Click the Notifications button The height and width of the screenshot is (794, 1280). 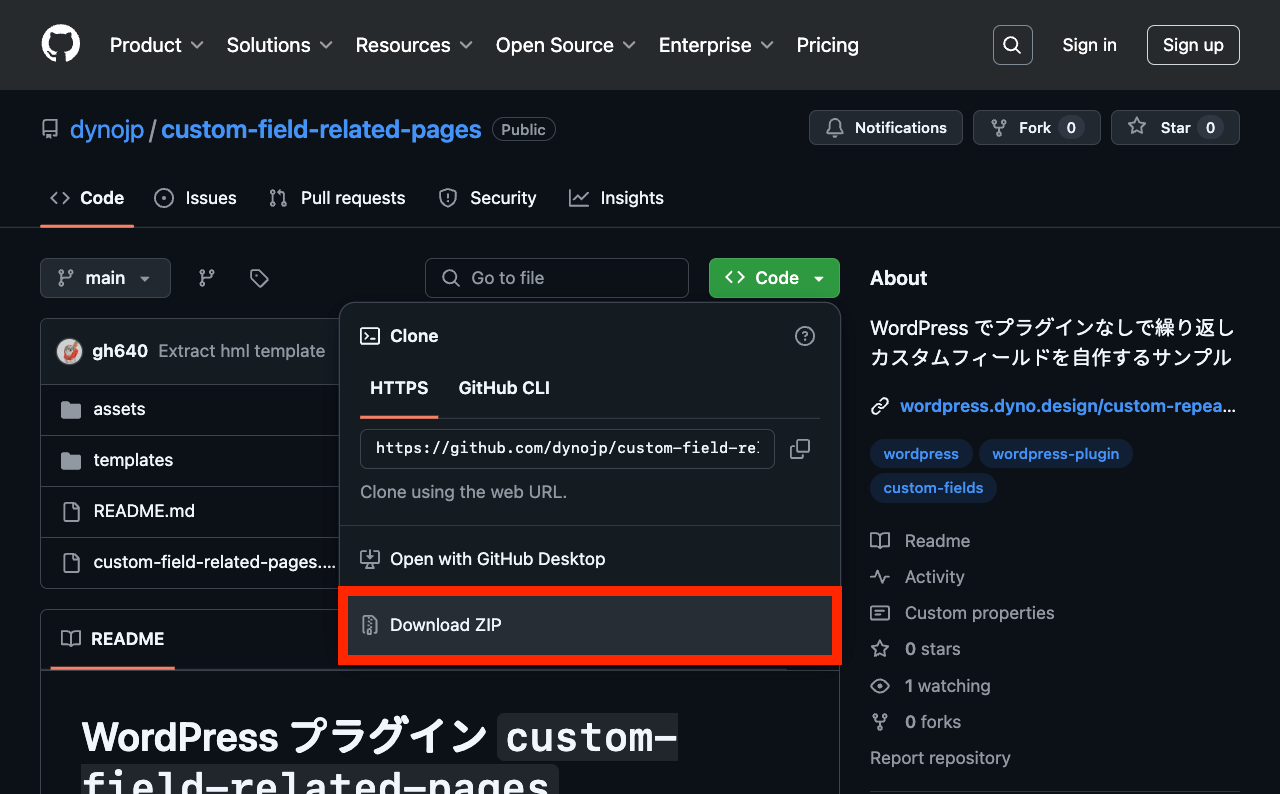886,128
